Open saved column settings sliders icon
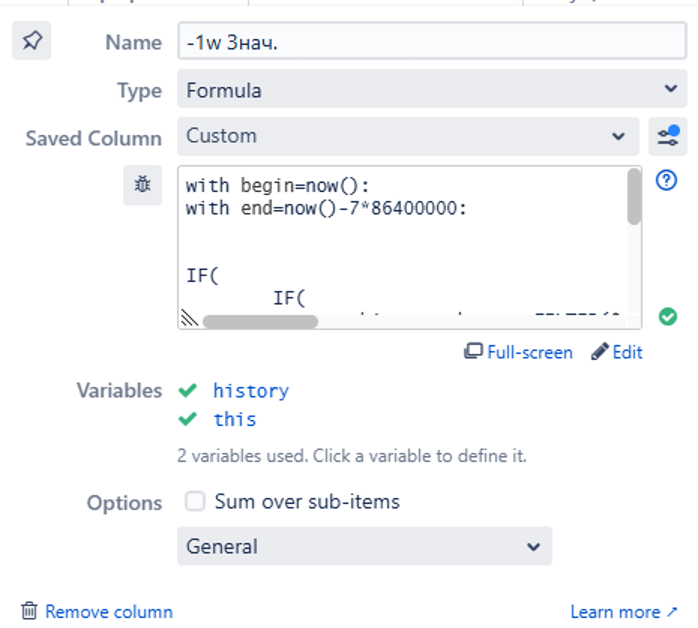 [x=667, y=136]
